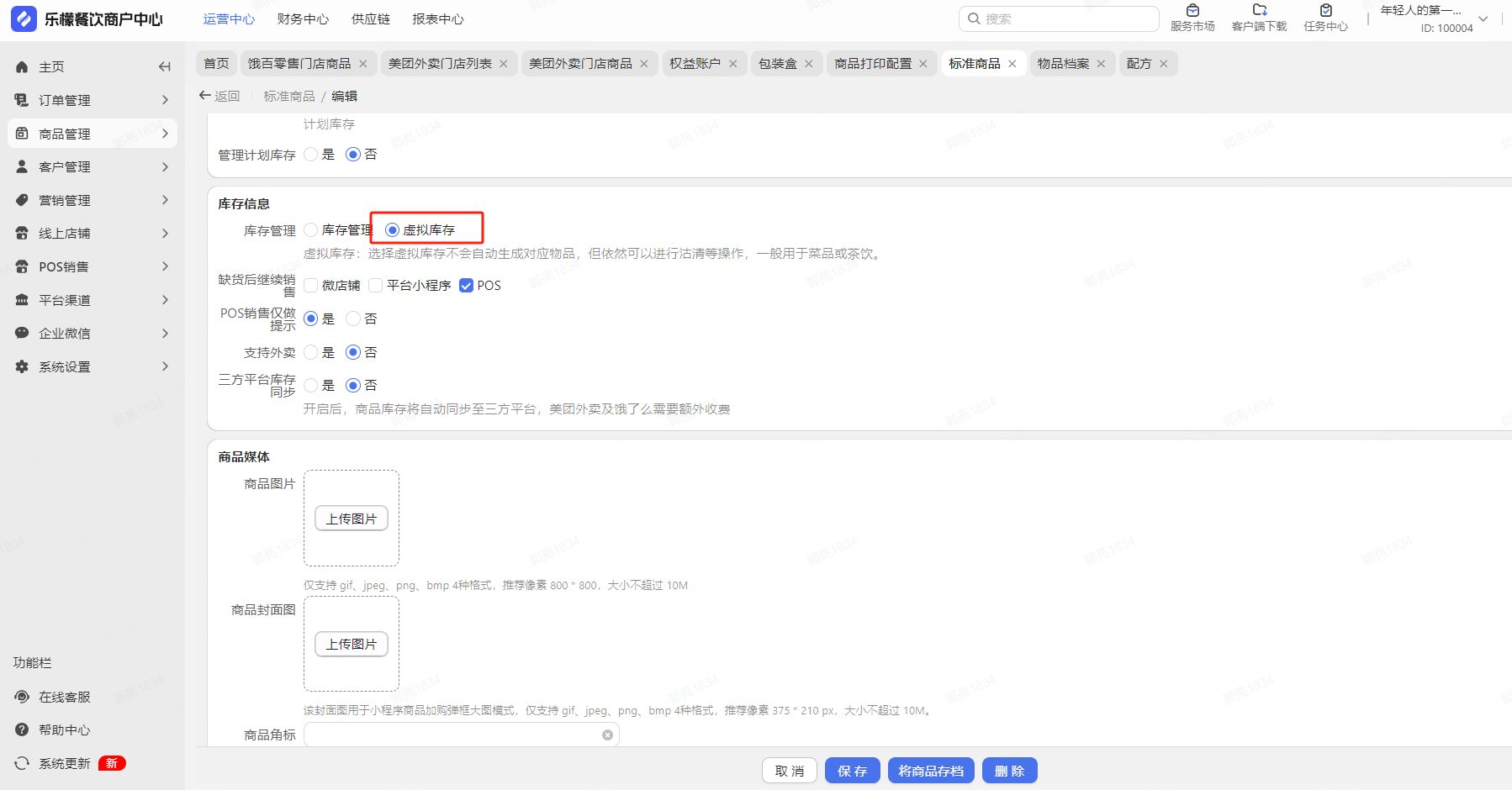The height and width of the screenshot is (790, 1512).
Task: Switch to the 配方 tab
Action: [1139, 64]
